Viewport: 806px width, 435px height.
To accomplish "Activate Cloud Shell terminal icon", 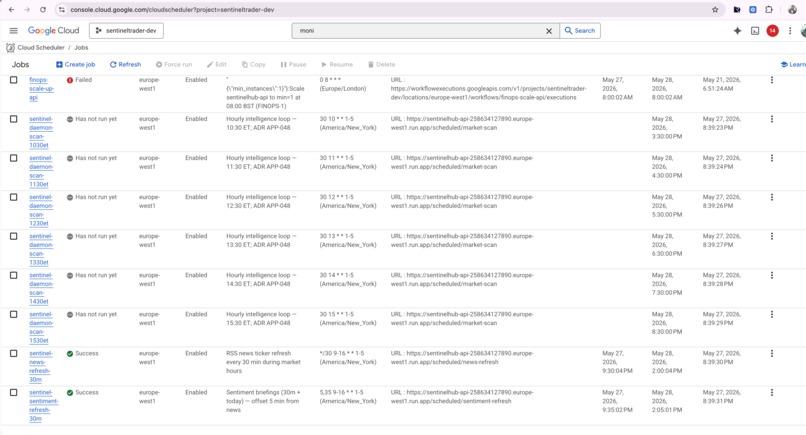I will (x=755, y=31).
